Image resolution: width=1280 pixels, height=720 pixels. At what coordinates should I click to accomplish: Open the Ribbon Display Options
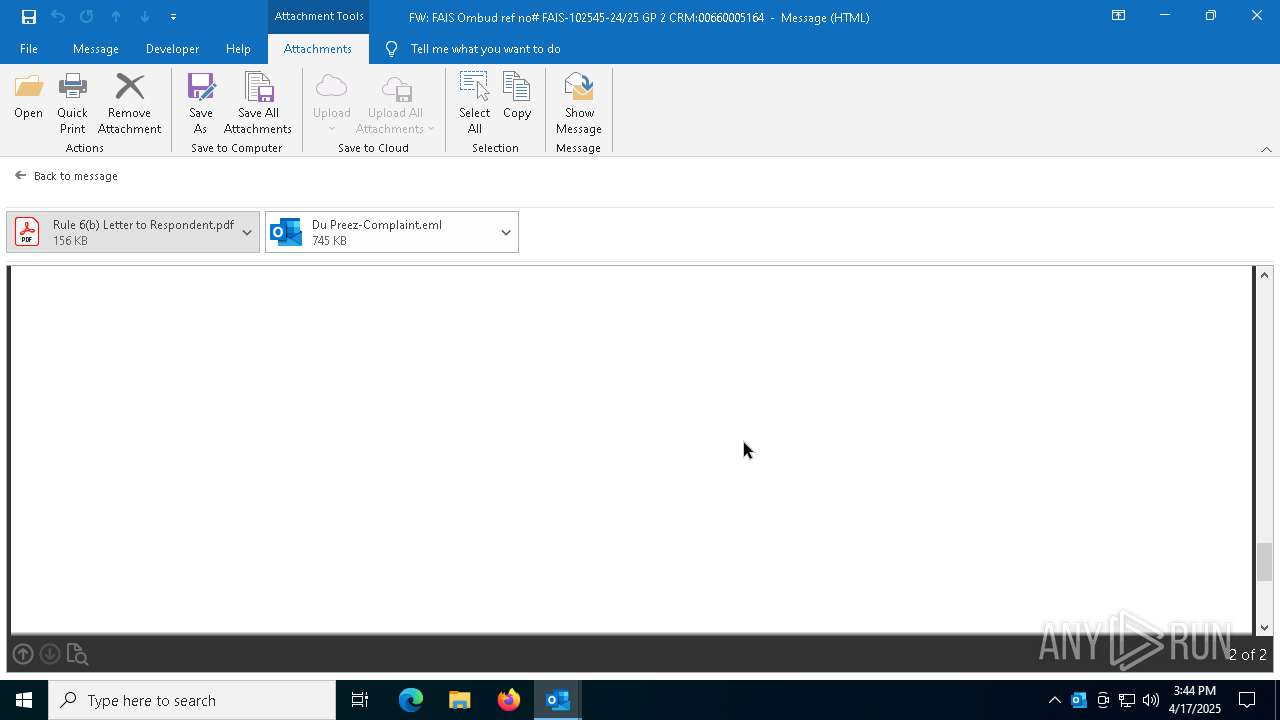pyautogui.click(x=1118, y=16)
